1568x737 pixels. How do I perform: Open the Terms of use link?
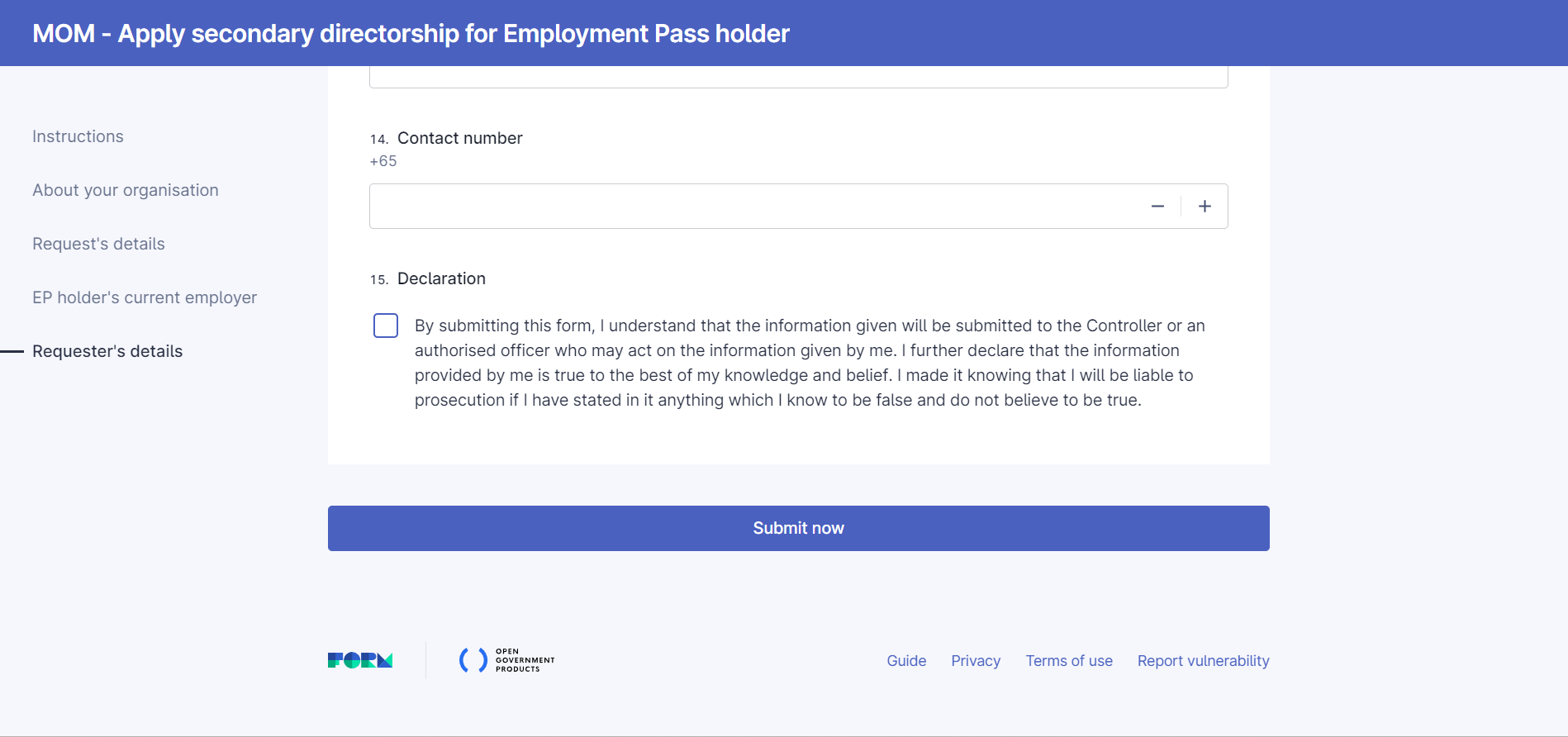1069,661
